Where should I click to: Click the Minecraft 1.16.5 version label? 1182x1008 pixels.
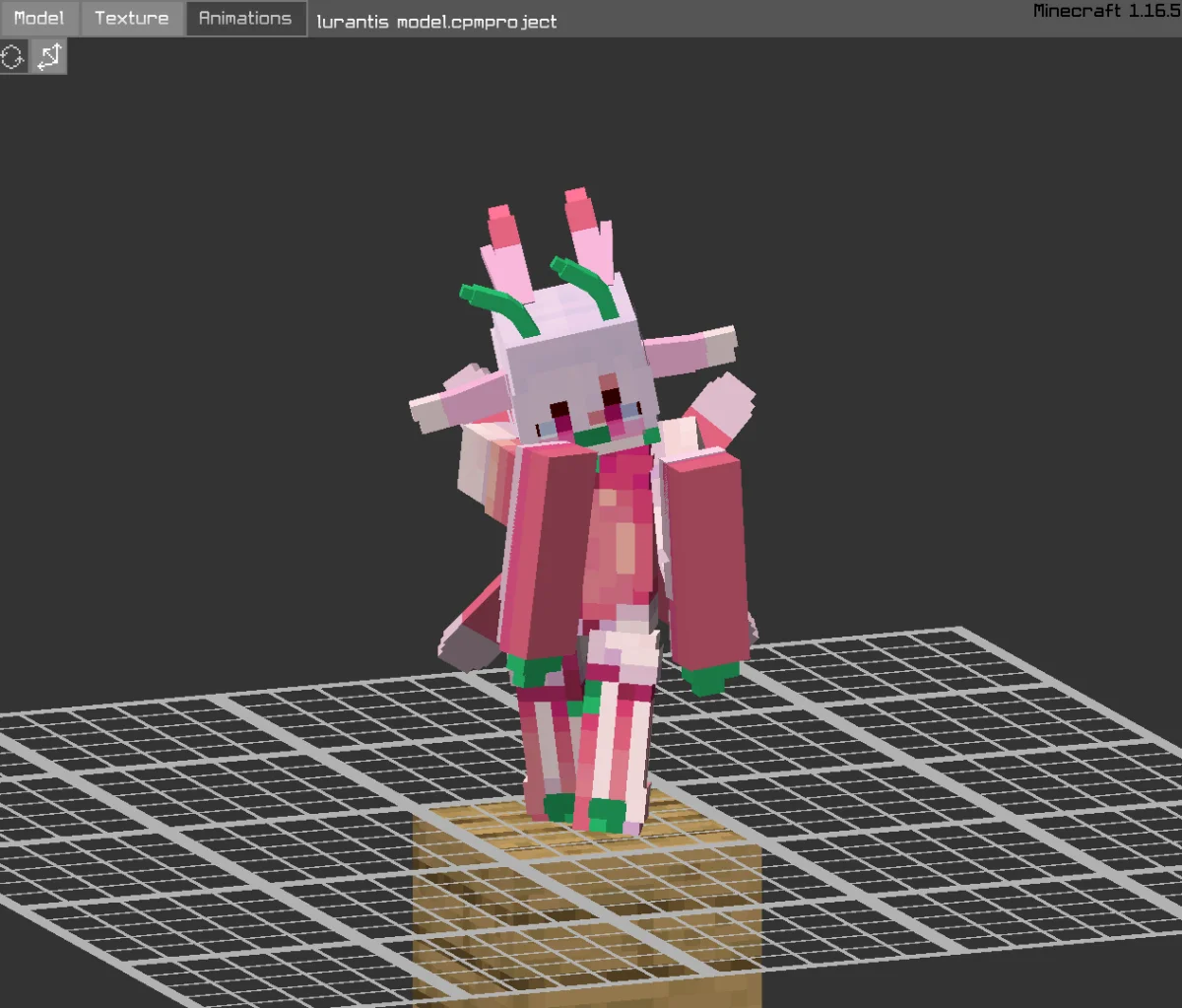pyautogui.click(x=1106, y=11)
